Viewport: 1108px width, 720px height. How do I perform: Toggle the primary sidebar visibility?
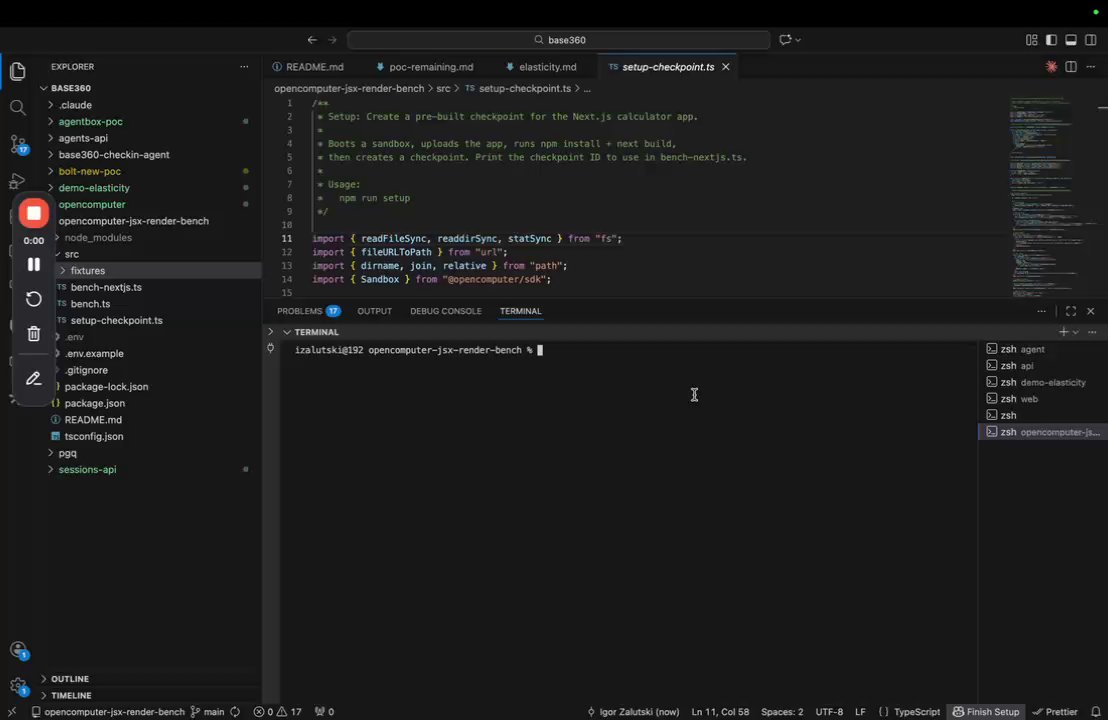tap(1051, 40)
